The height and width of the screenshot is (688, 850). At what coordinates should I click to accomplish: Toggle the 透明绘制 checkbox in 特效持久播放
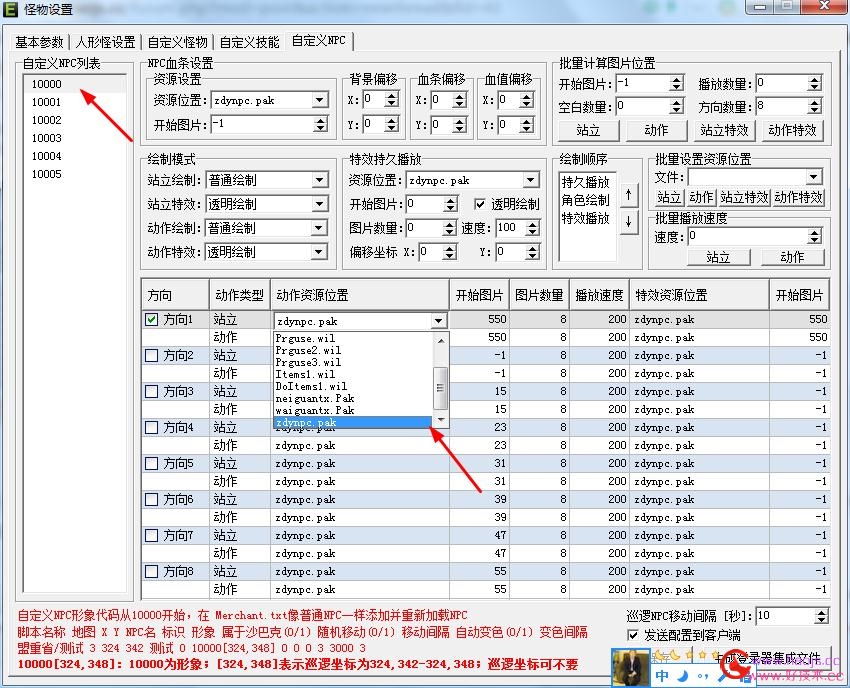pyautogui.click(x=479, y=204)
